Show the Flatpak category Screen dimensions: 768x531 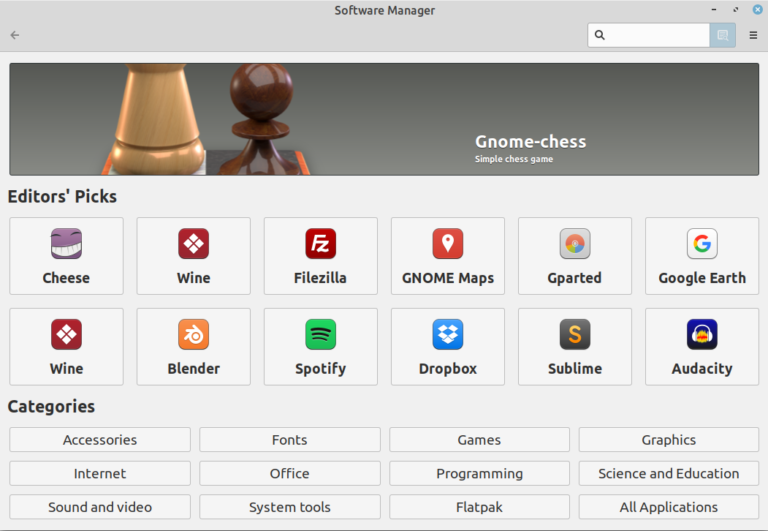479,507
